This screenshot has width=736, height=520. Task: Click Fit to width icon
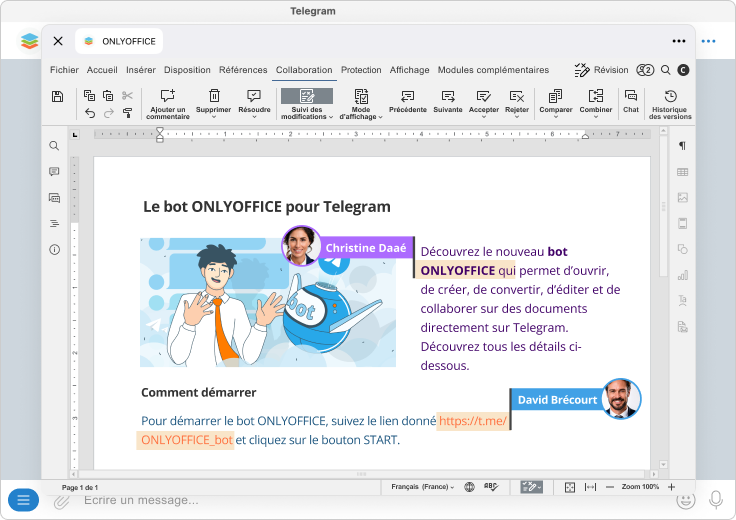pyautogui.click(x=590, y=487)
